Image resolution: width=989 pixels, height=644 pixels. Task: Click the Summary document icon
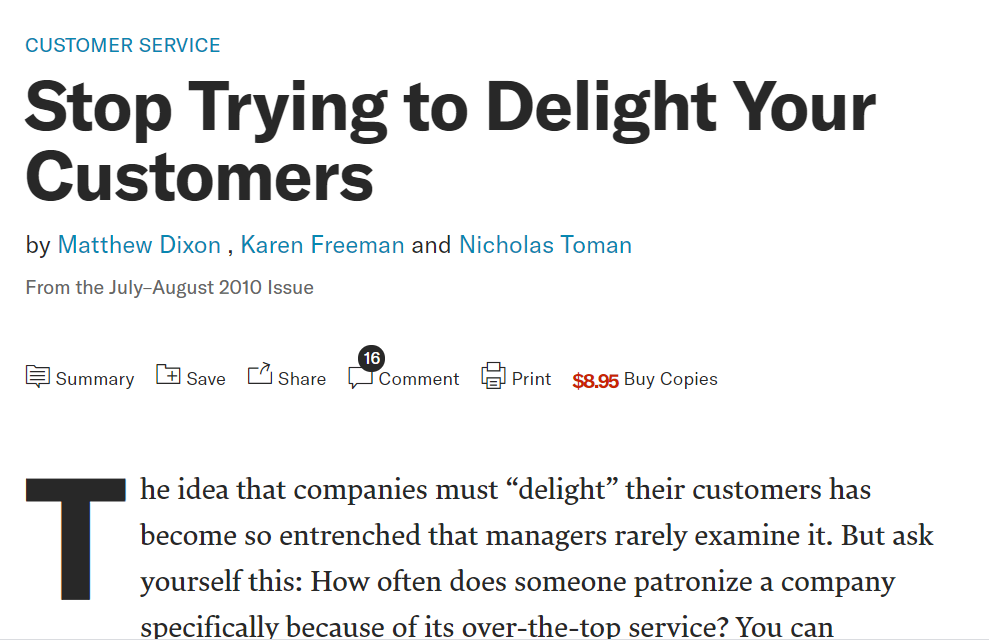(37, 377)
